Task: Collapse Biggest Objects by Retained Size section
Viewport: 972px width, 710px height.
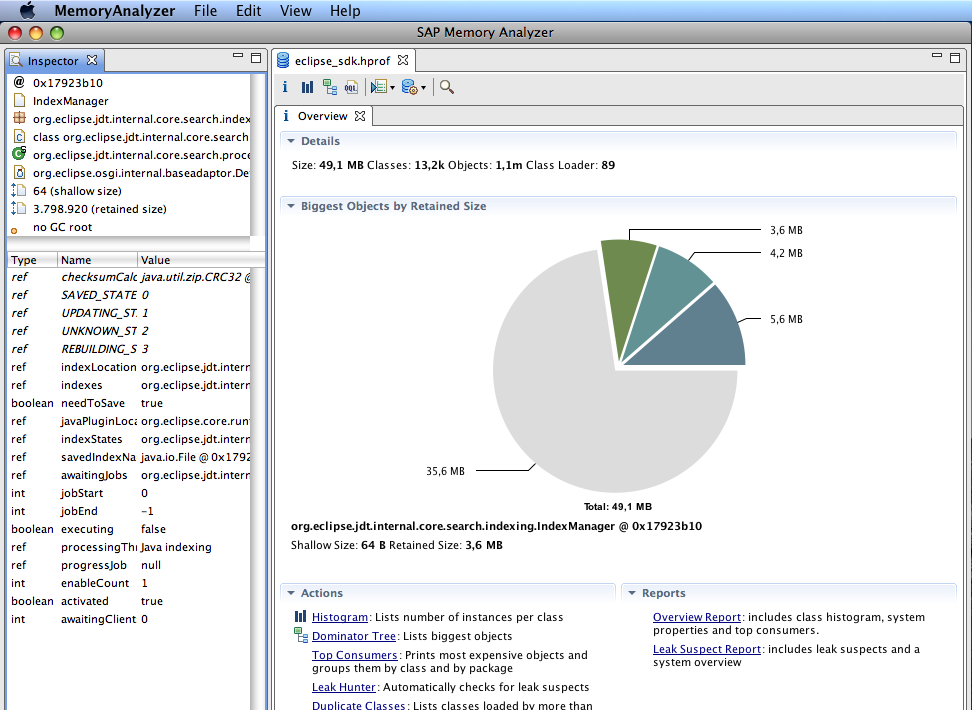Action: [291, 206]
